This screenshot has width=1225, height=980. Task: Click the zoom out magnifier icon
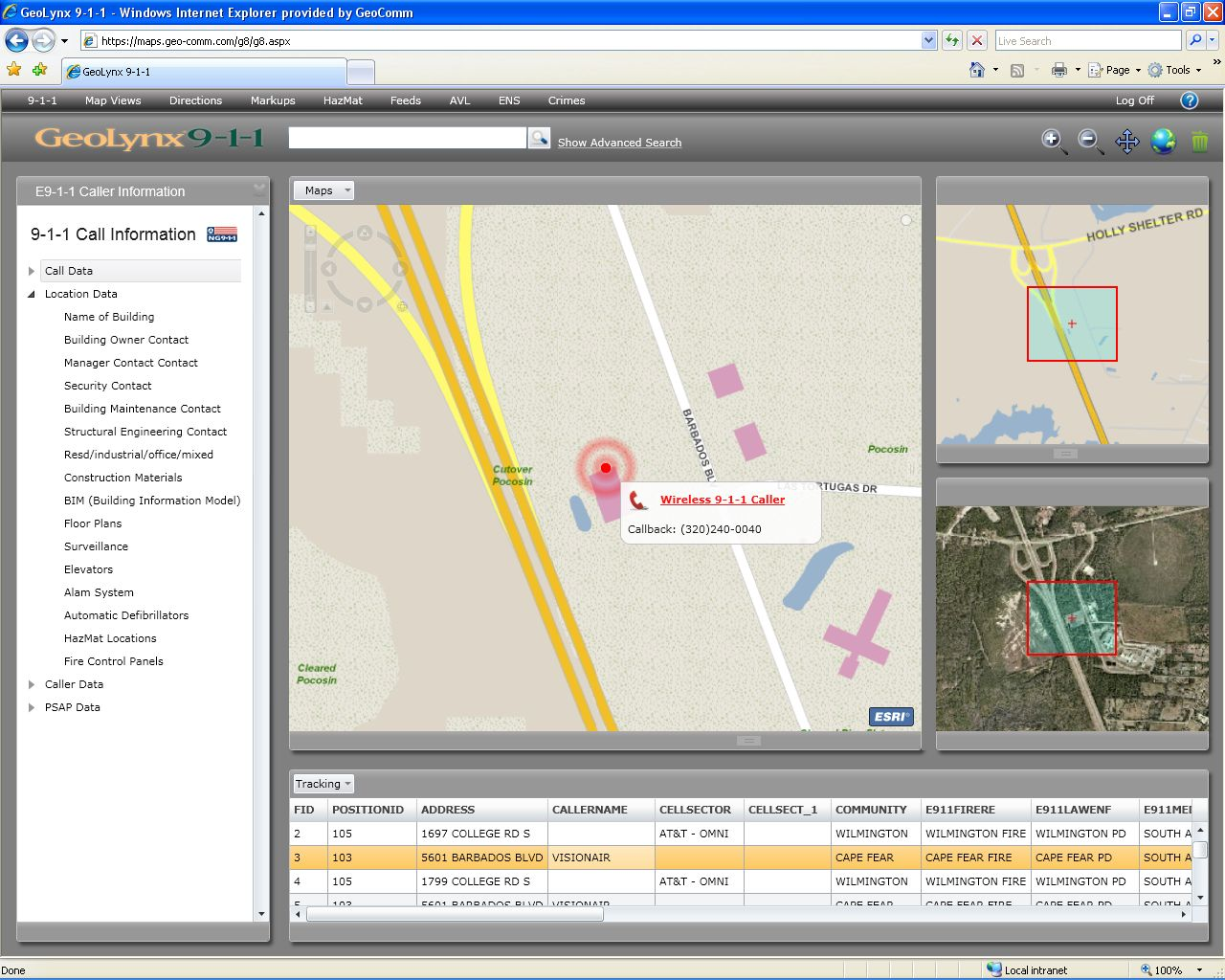pyautogui.click(x=1089, y=141)
